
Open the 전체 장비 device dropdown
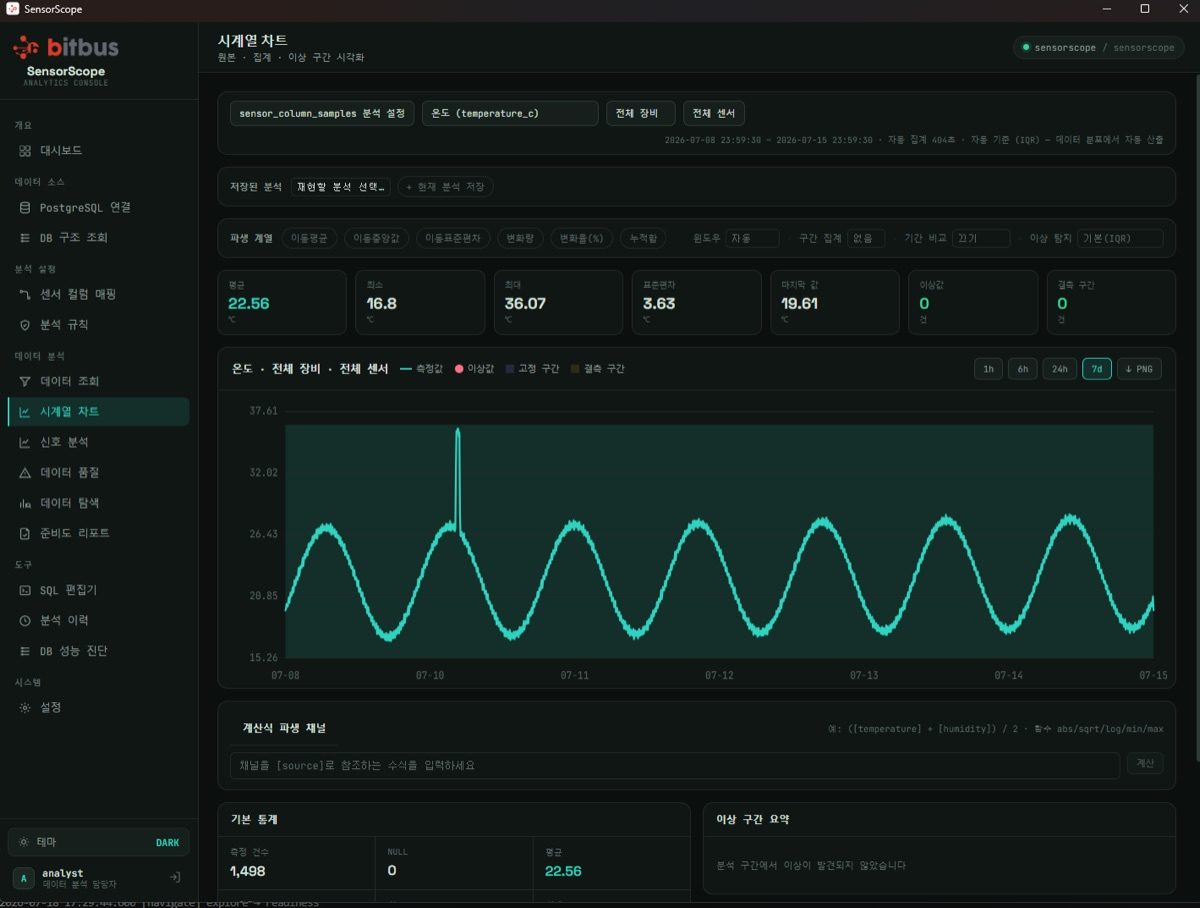(x=640, y=113)
